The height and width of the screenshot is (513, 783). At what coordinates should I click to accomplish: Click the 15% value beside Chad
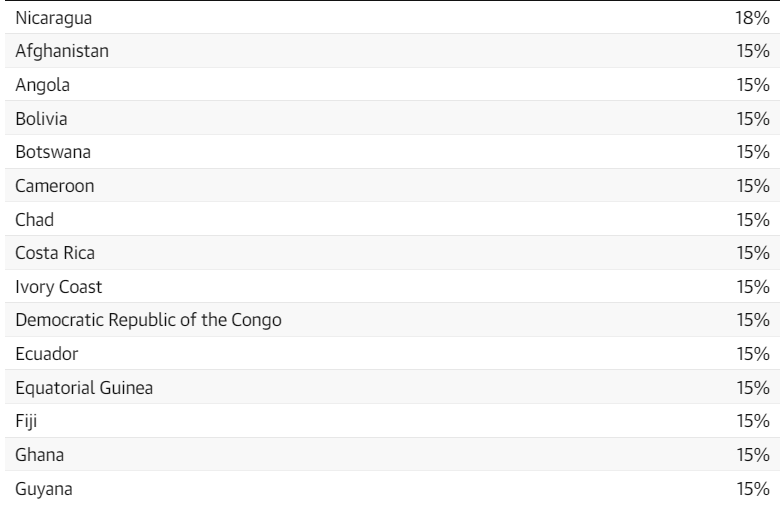(753, 220)
